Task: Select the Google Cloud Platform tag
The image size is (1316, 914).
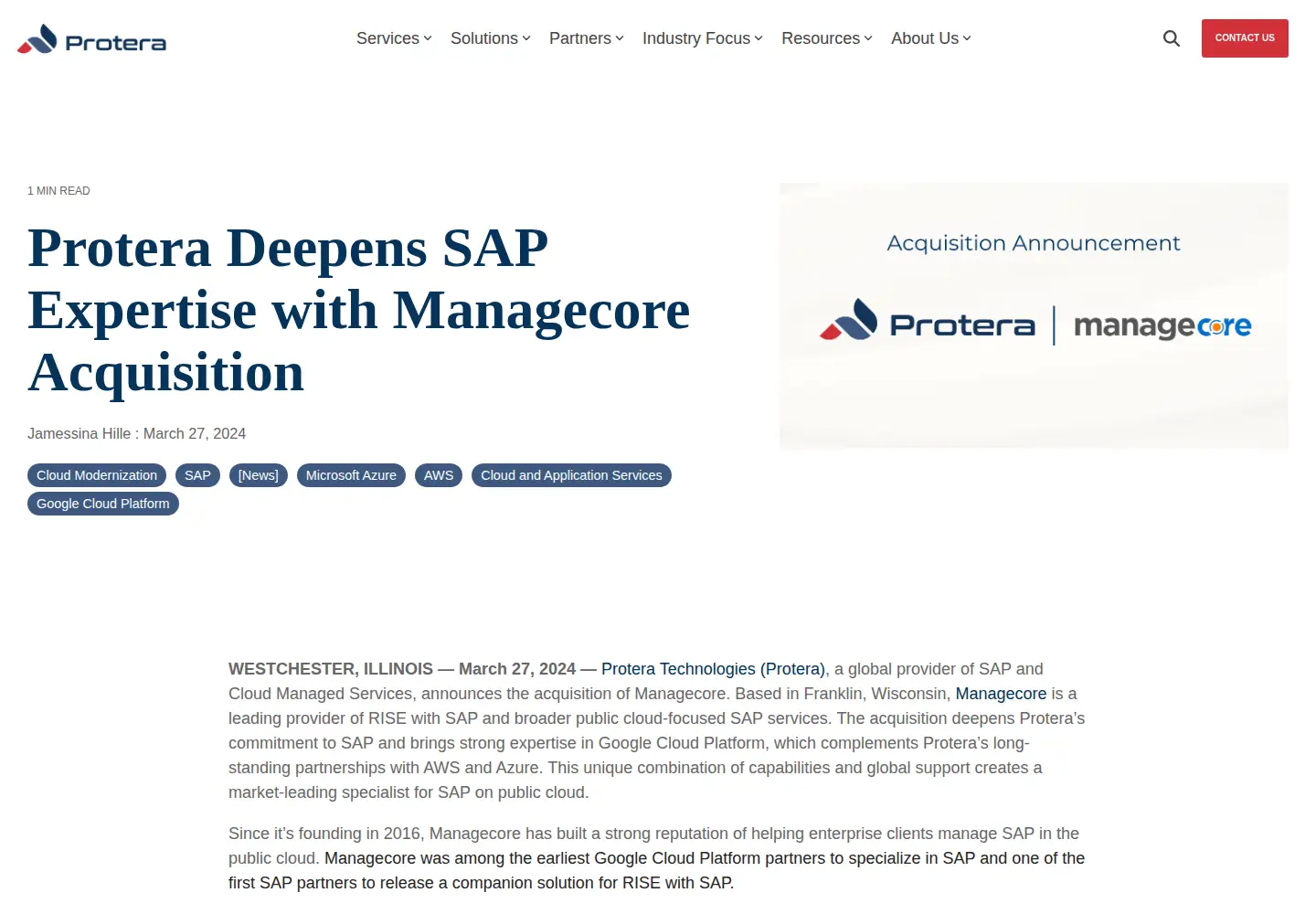Action: pos(103,504)
